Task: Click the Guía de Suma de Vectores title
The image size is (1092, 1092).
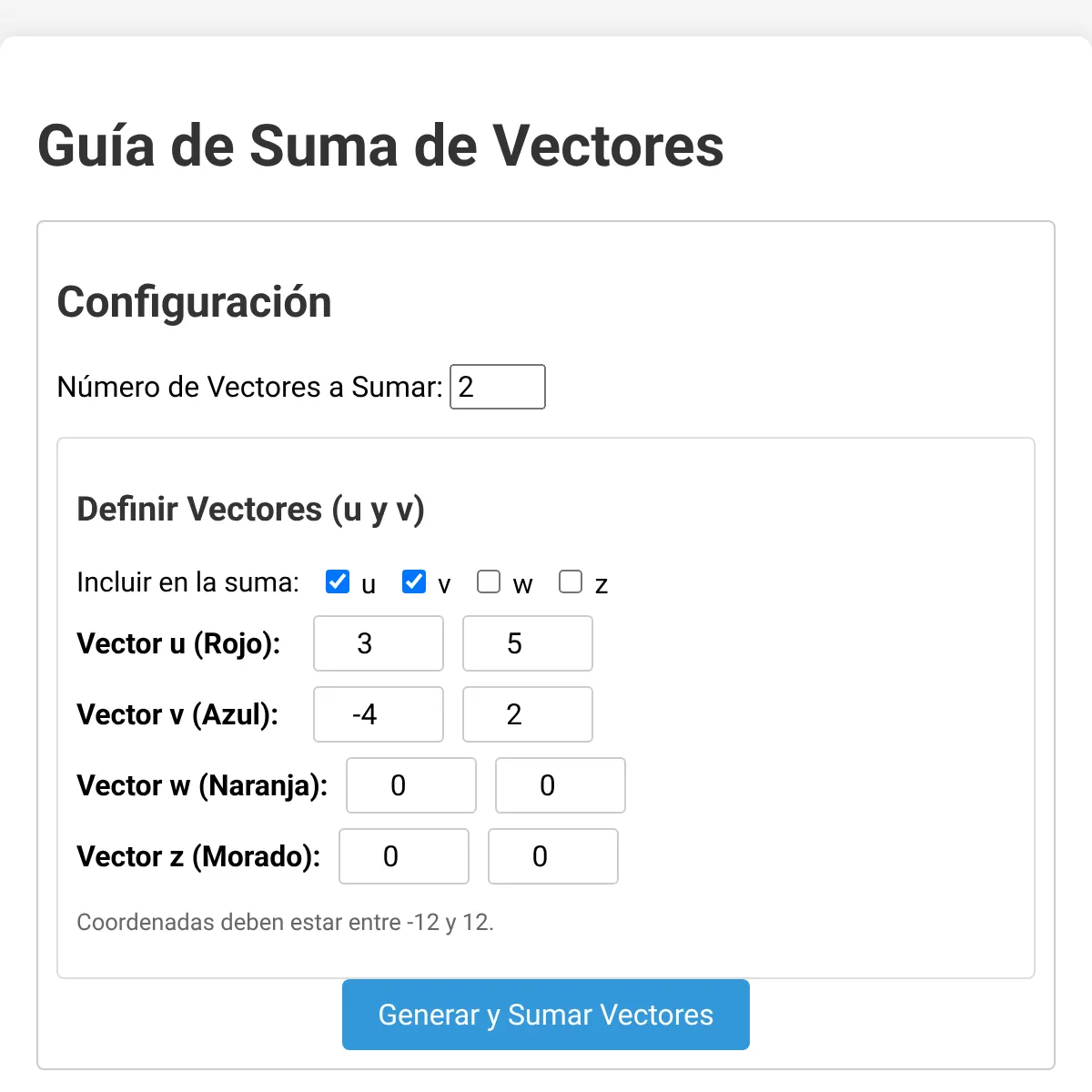Action: [x=380, y=146]
